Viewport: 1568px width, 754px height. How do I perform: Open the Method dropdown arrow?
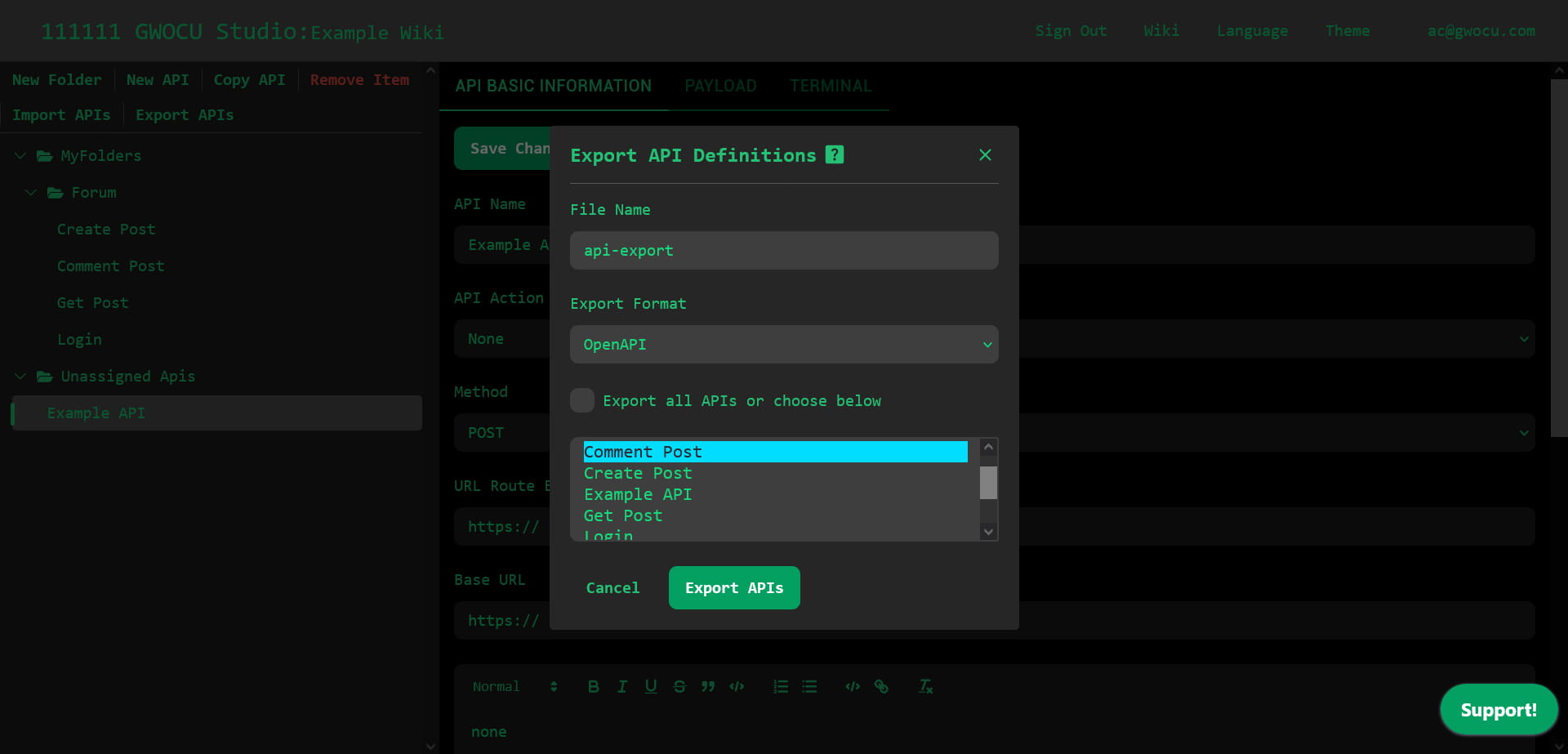point(1524,433)
